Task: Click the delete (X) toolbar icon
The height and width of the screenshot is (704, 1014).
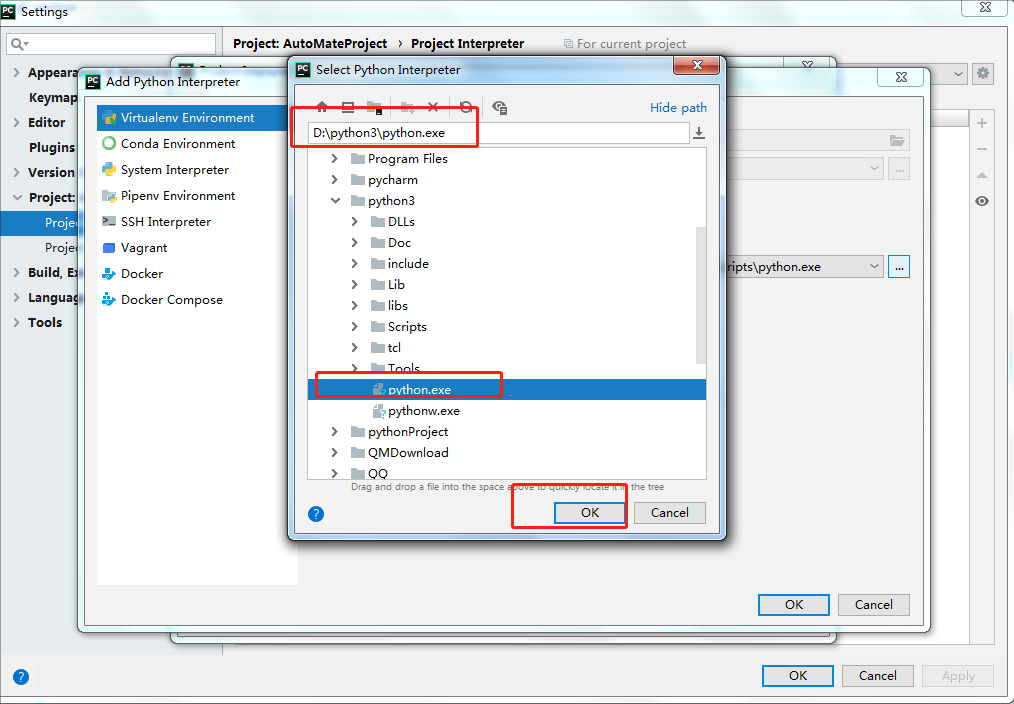Action: 433,107
